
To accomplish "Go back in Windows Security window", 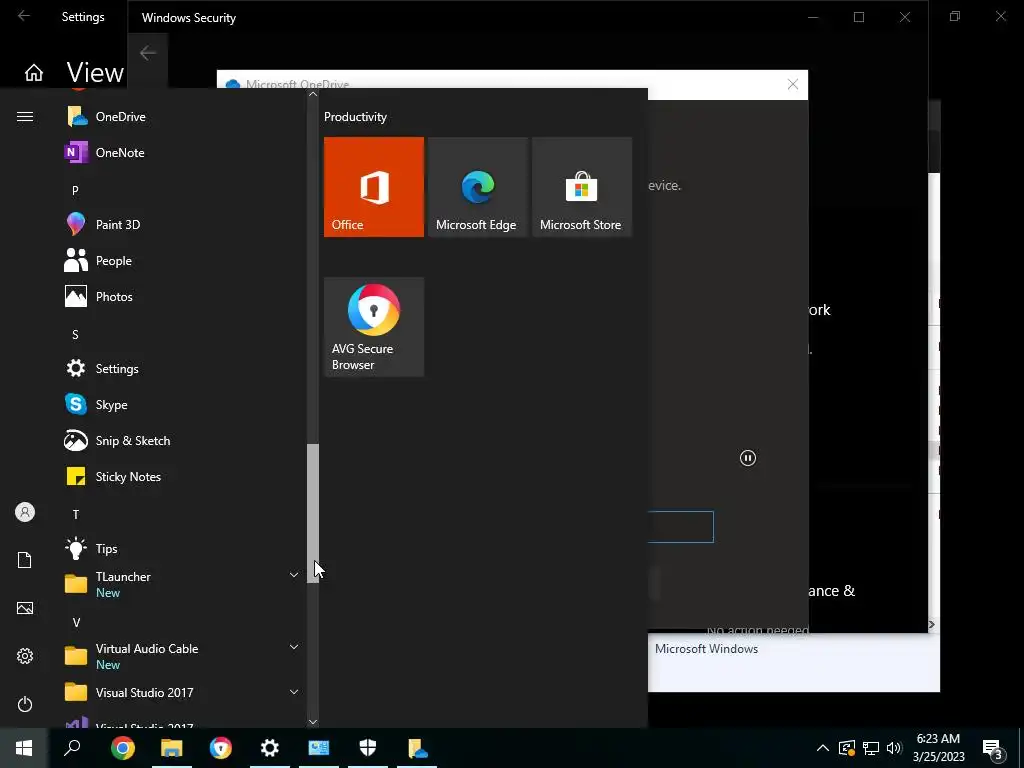I will (x=148, y=53).
